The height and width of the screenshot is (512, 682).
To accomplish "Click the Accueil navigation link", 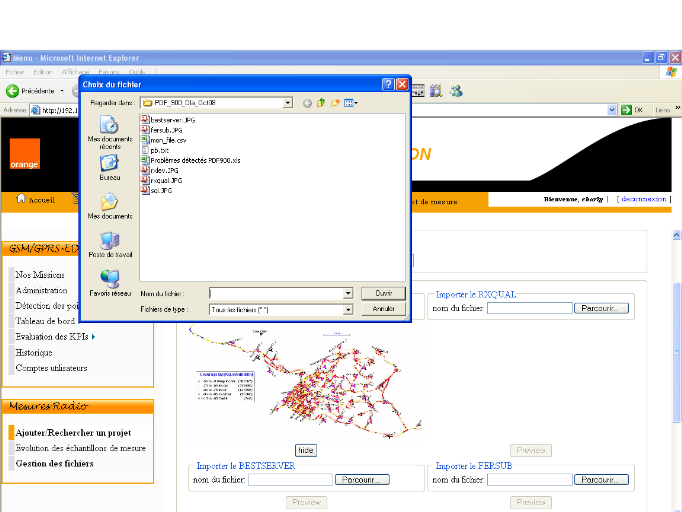I will (x=42, y=200).
